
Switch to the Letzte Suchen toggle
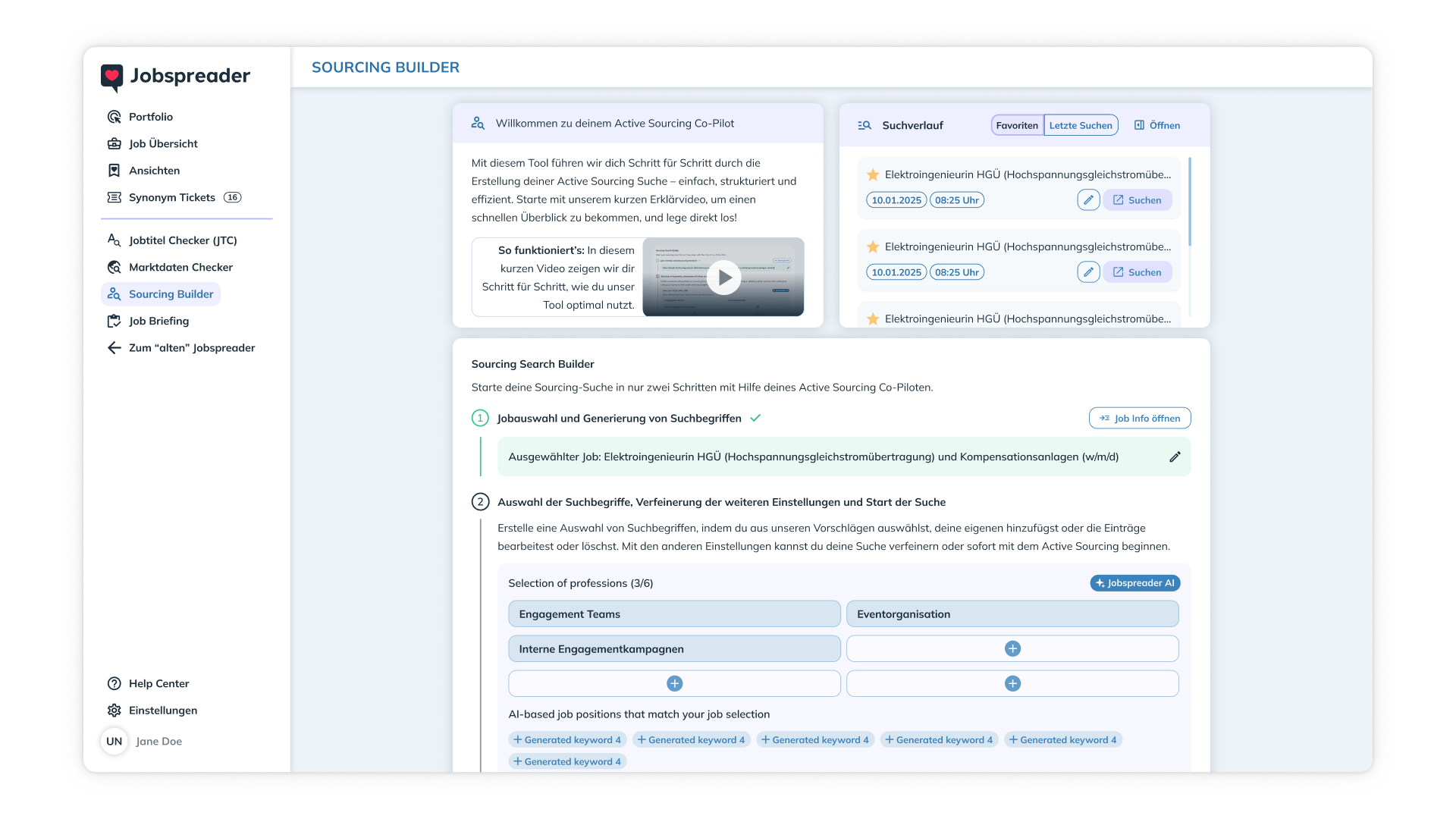[1081, 125]
